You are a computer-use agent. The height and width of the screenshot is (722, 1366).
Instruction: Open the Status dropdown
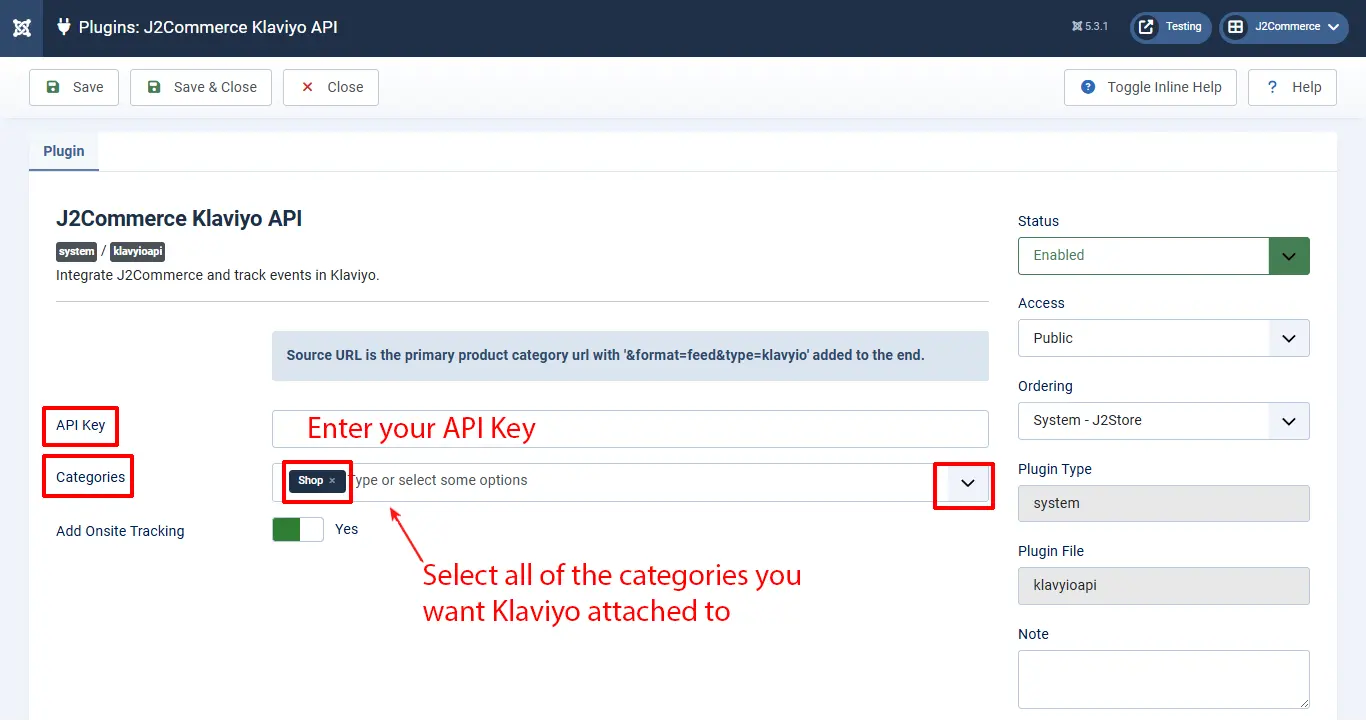tap(1164, 255)
